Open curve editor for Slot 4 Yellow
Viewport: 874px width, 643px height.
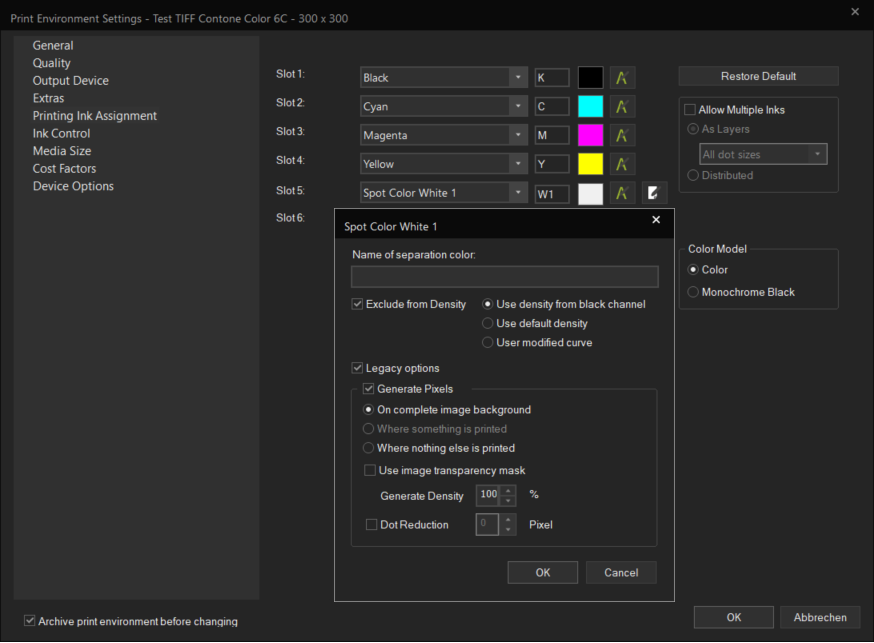click(622, 164)
